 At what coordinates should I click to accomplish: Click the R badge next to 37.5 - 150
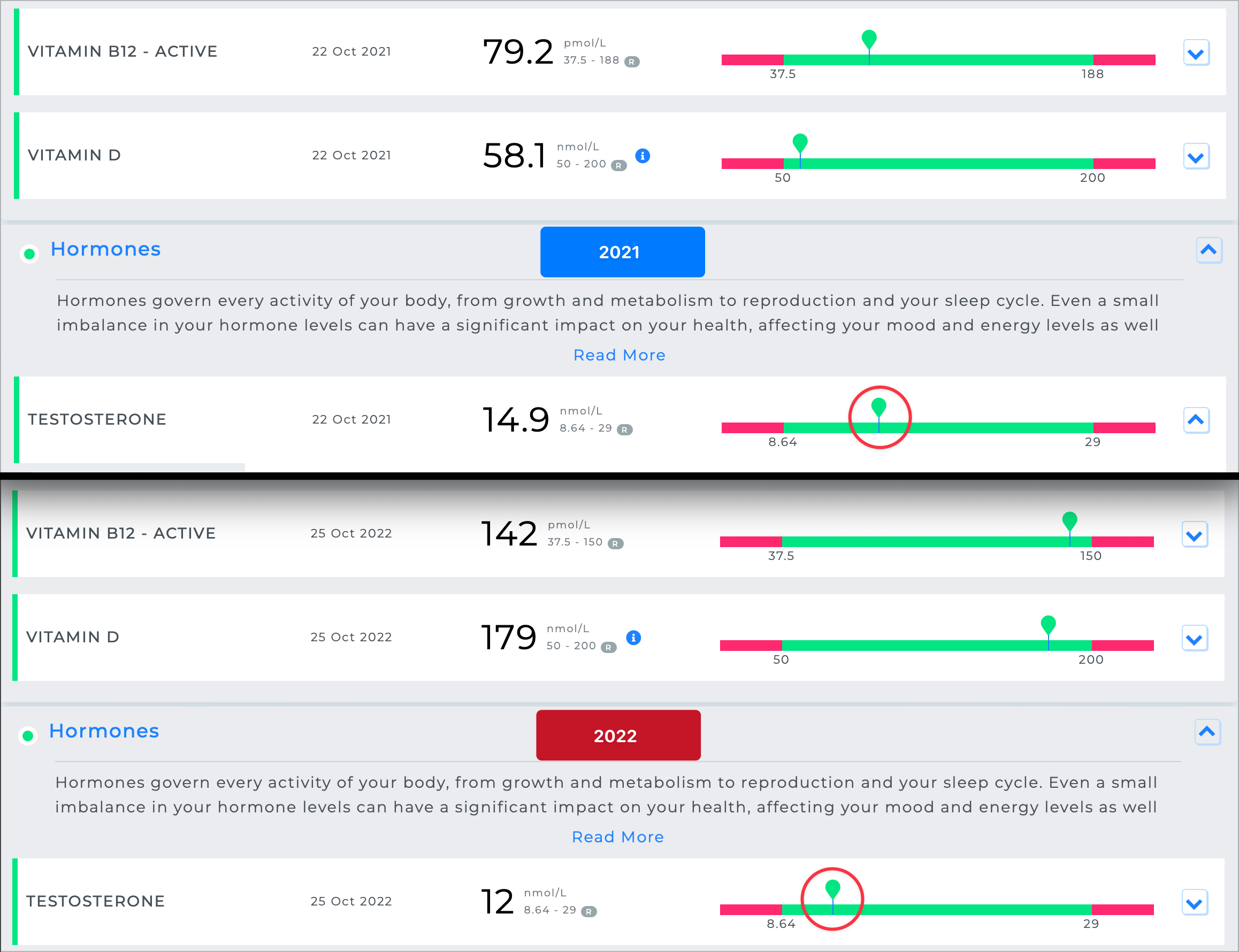[615, 544]
